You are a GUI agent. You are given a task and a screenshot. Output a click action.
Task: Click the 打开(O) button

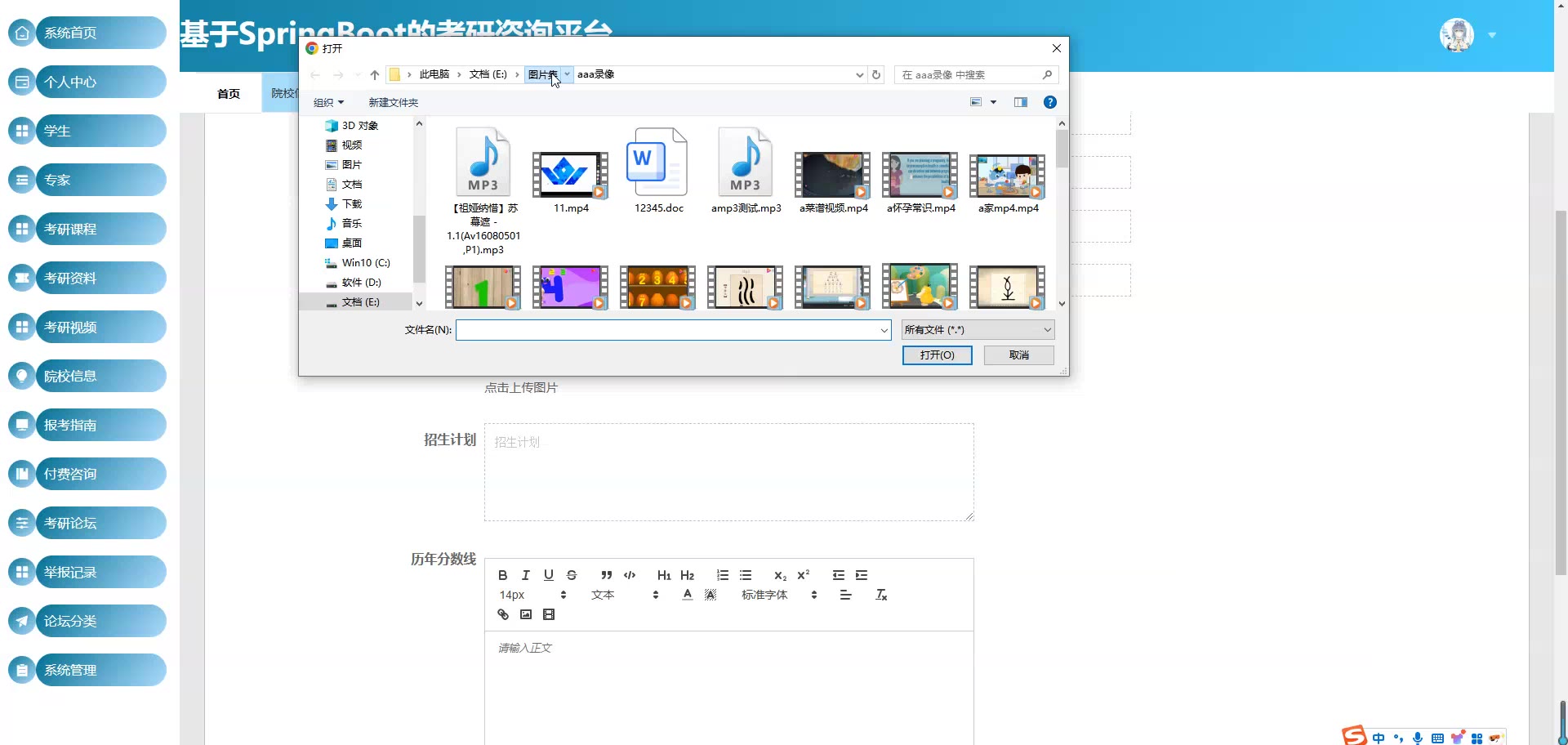(x=937, y=355)
